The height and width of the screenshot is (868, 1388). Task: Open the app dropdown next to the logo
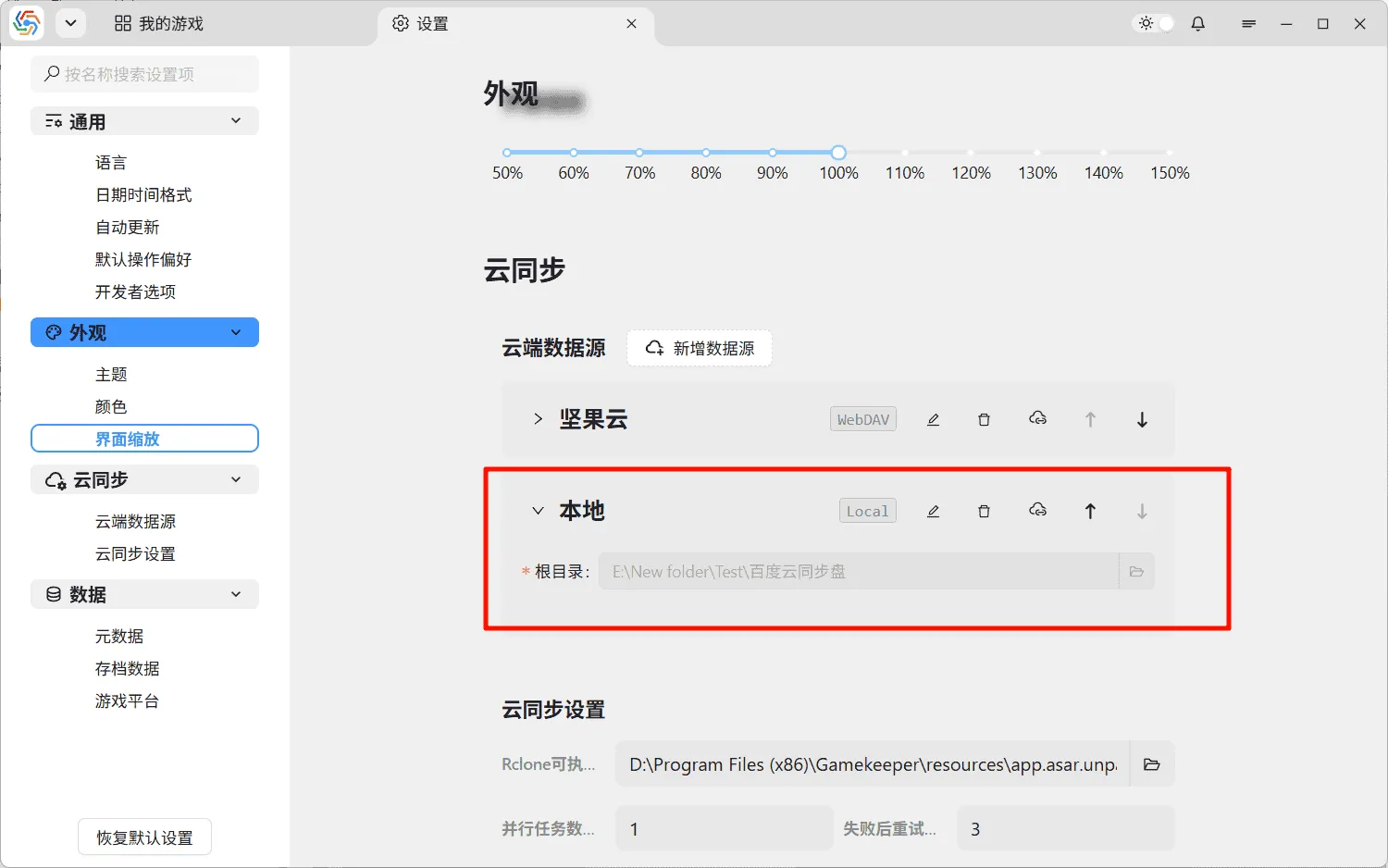click(70, 23)
